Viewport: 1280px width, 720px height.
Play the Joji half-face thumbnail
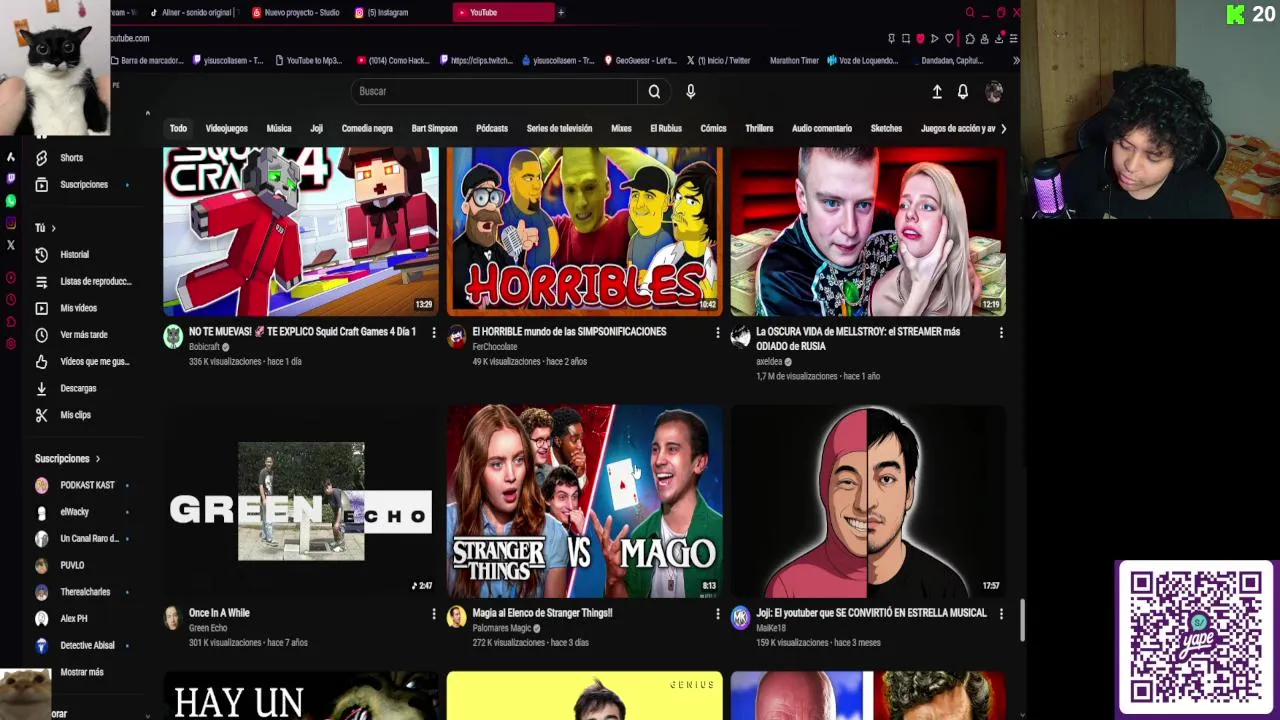pyautogui.click(x=868, y=501)
